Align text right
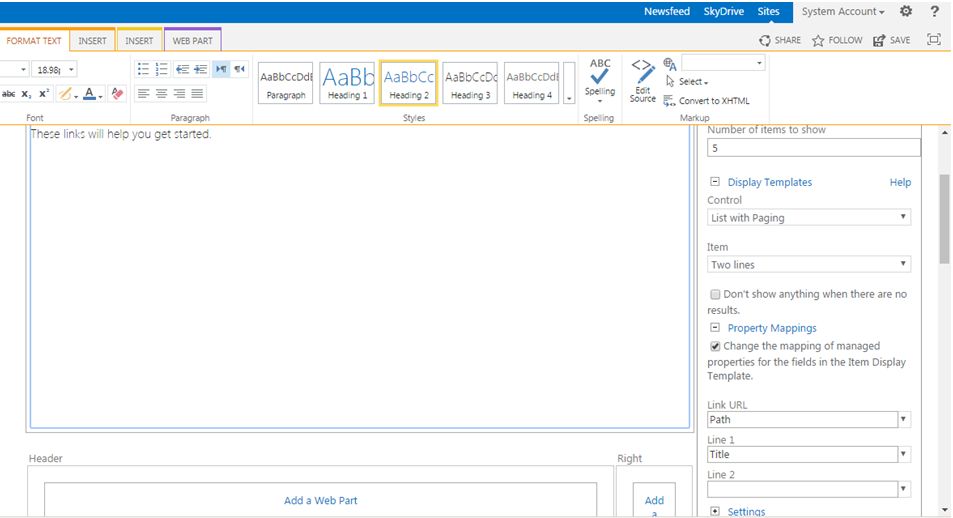This screenshot has width=953, height=518. [x=179, y=94]
